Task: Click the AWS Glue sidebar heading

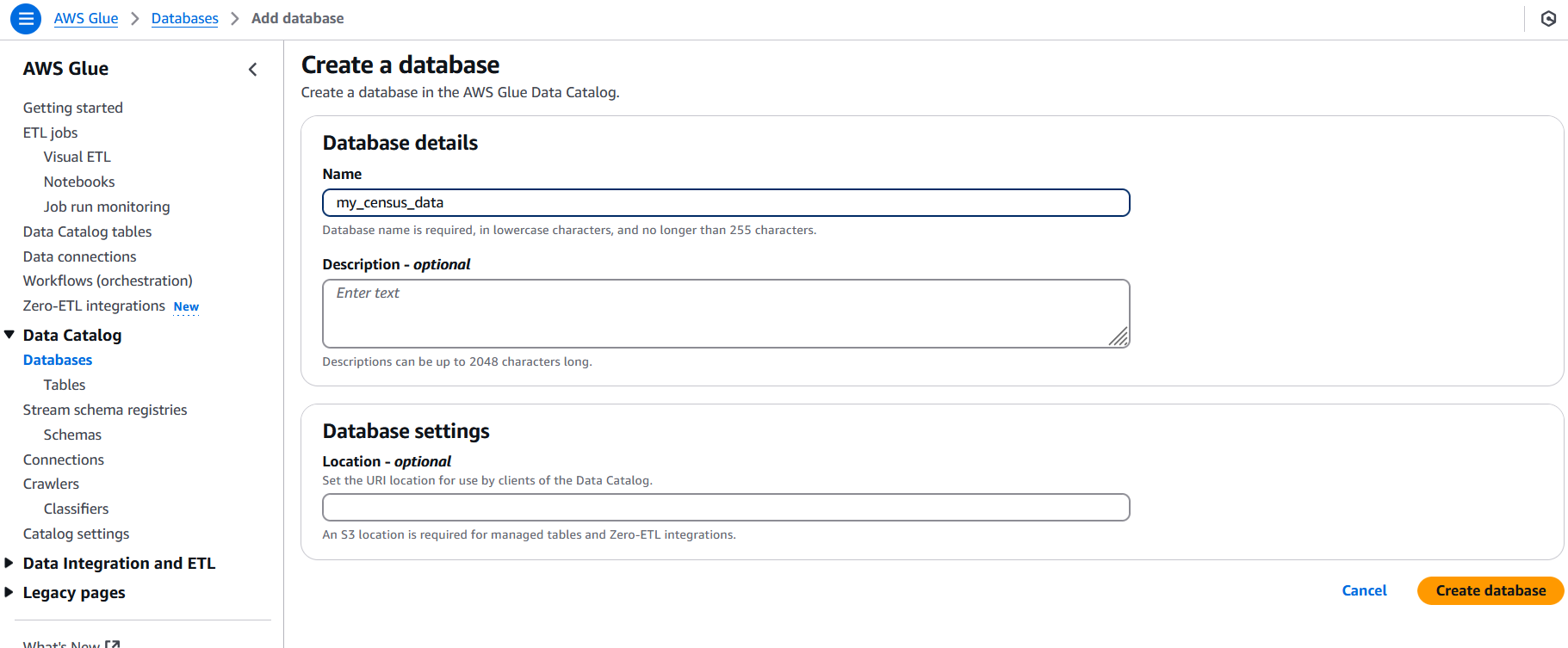Action: 65,69
